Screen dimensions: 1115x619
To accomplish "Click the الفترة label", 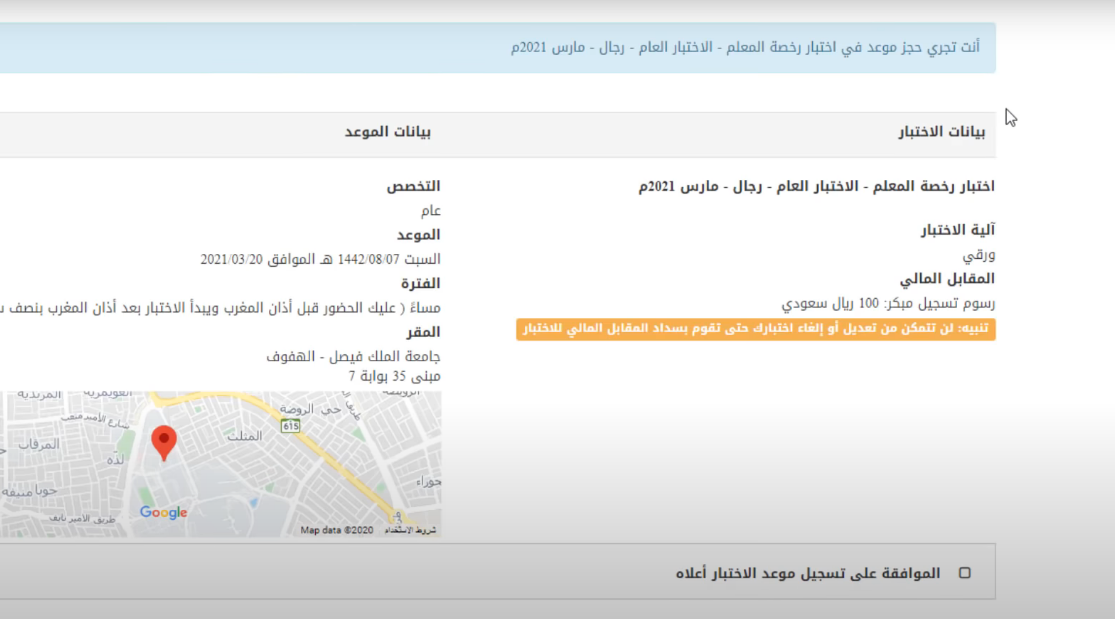I will [x=420, y=283].
